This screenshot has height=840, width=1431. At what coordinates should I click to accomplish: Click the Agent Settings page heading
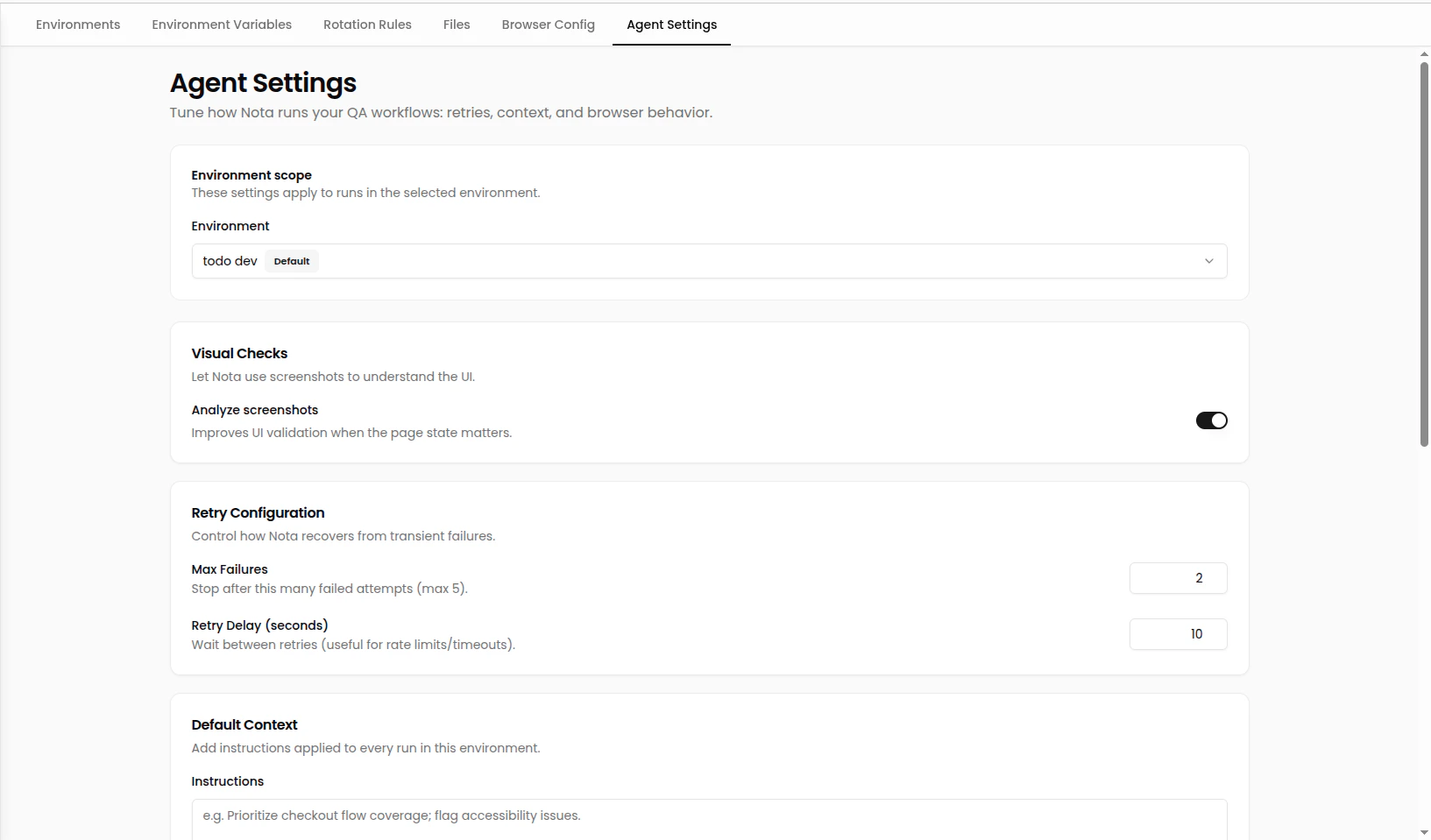click(x=262, y=83)
